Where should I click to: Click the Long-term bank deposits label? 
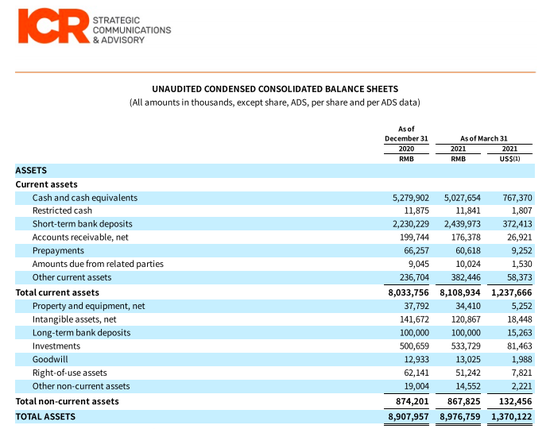[x=81, y=333]
